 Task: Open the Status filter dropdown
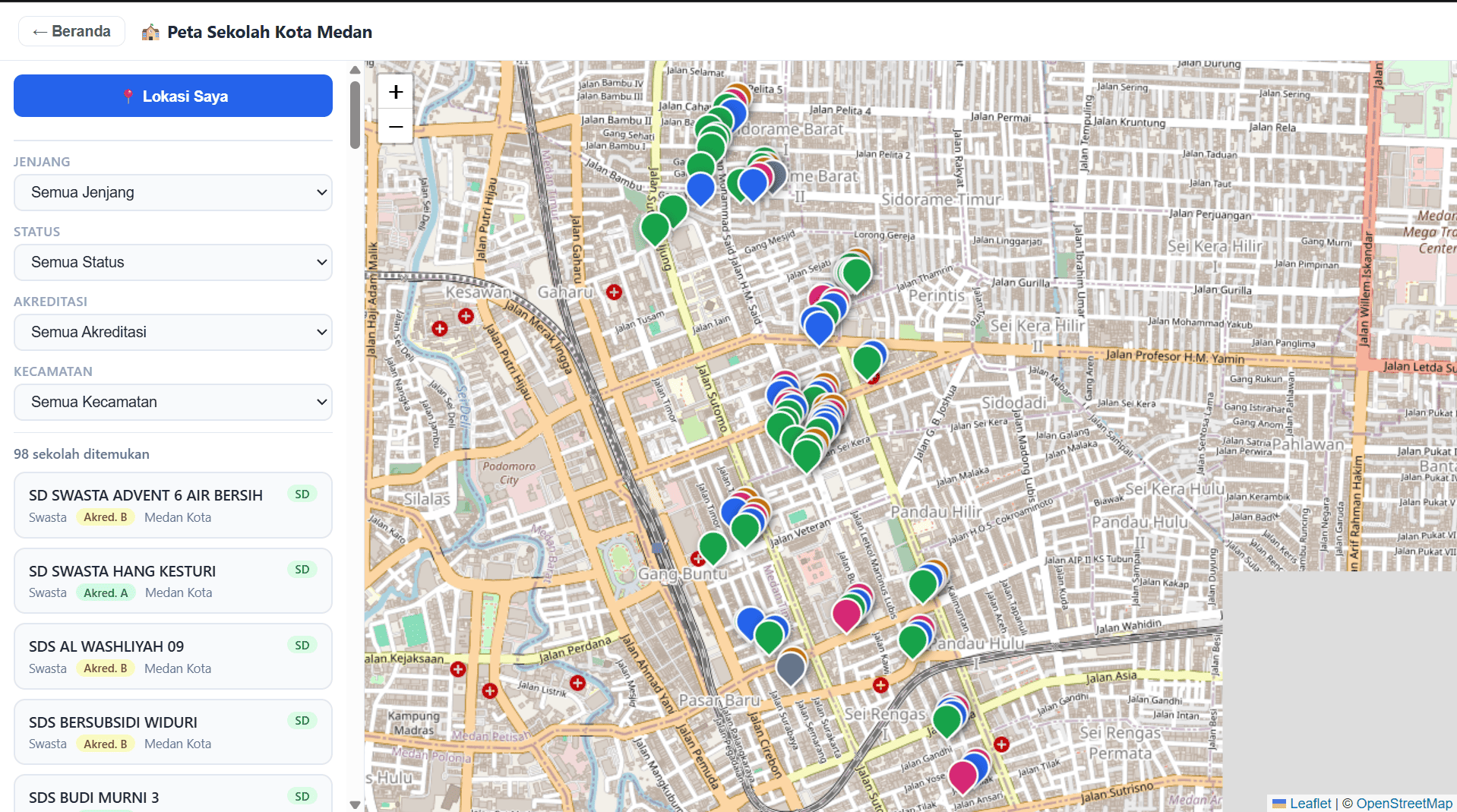pyautogui.click(x=173, y=262)
